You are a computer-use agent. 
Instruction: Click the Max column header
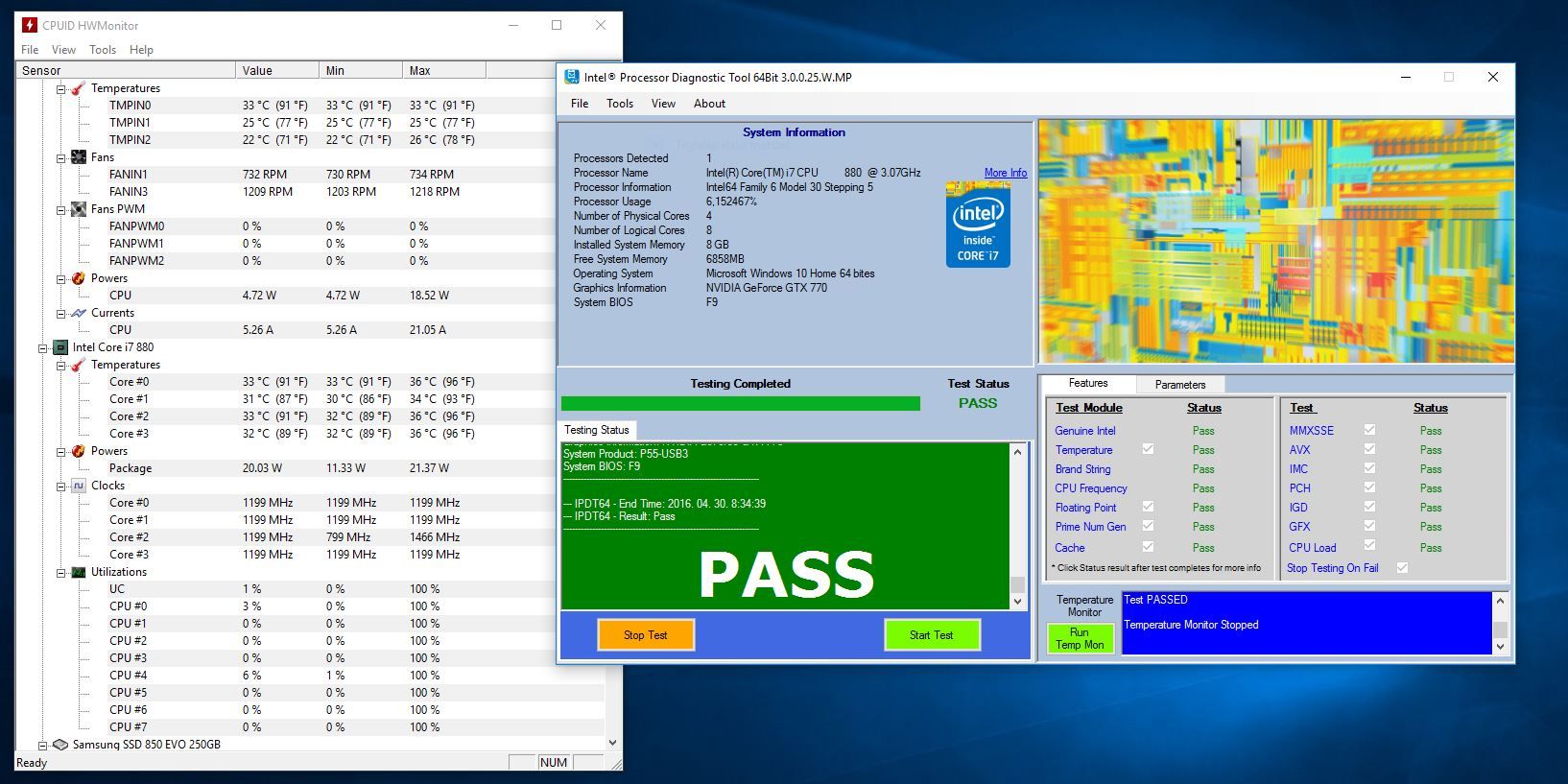point(443,70)
